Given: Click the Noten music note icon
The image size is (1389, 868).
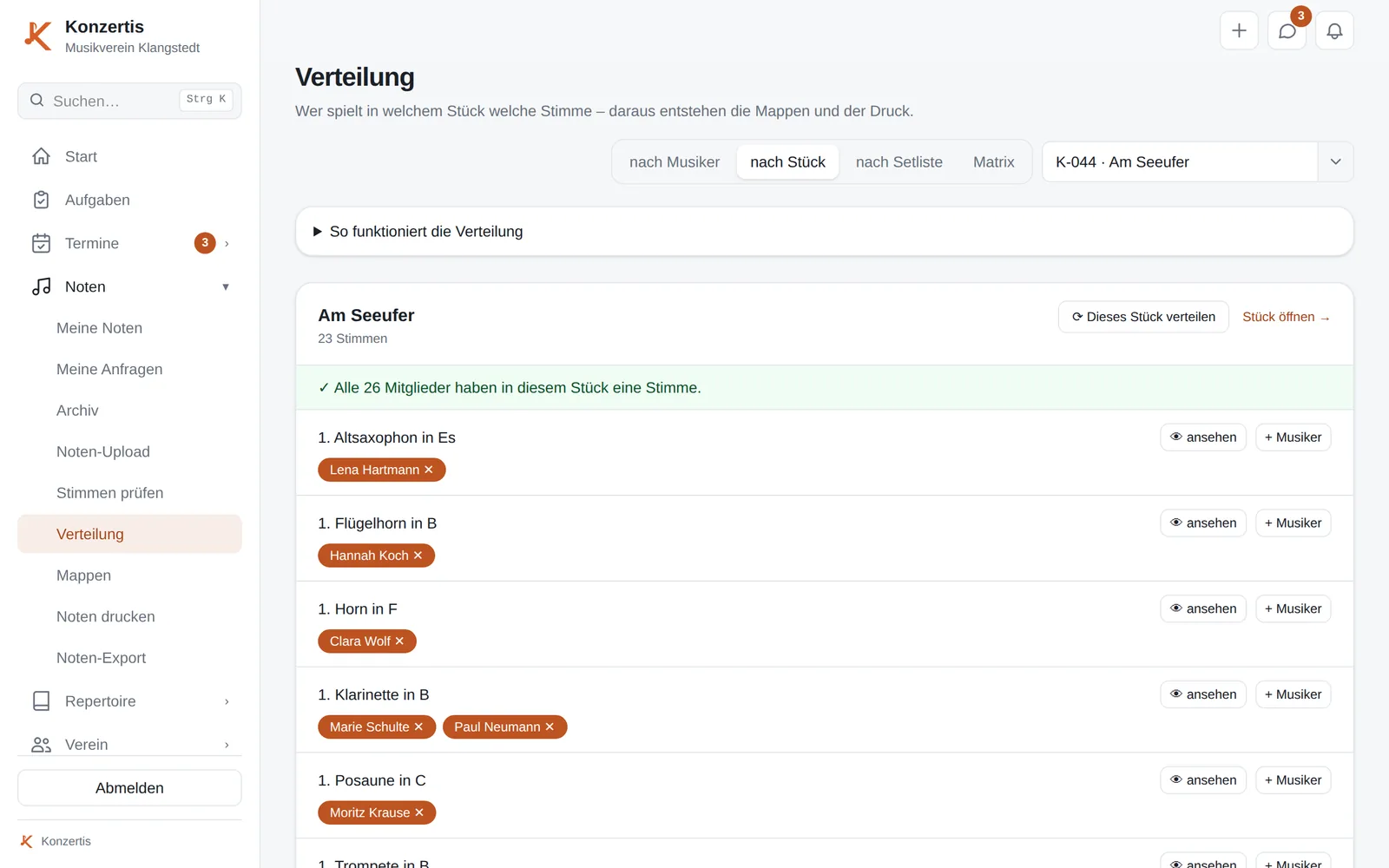Looking at the screenshot, I should [x=41, y=286].
